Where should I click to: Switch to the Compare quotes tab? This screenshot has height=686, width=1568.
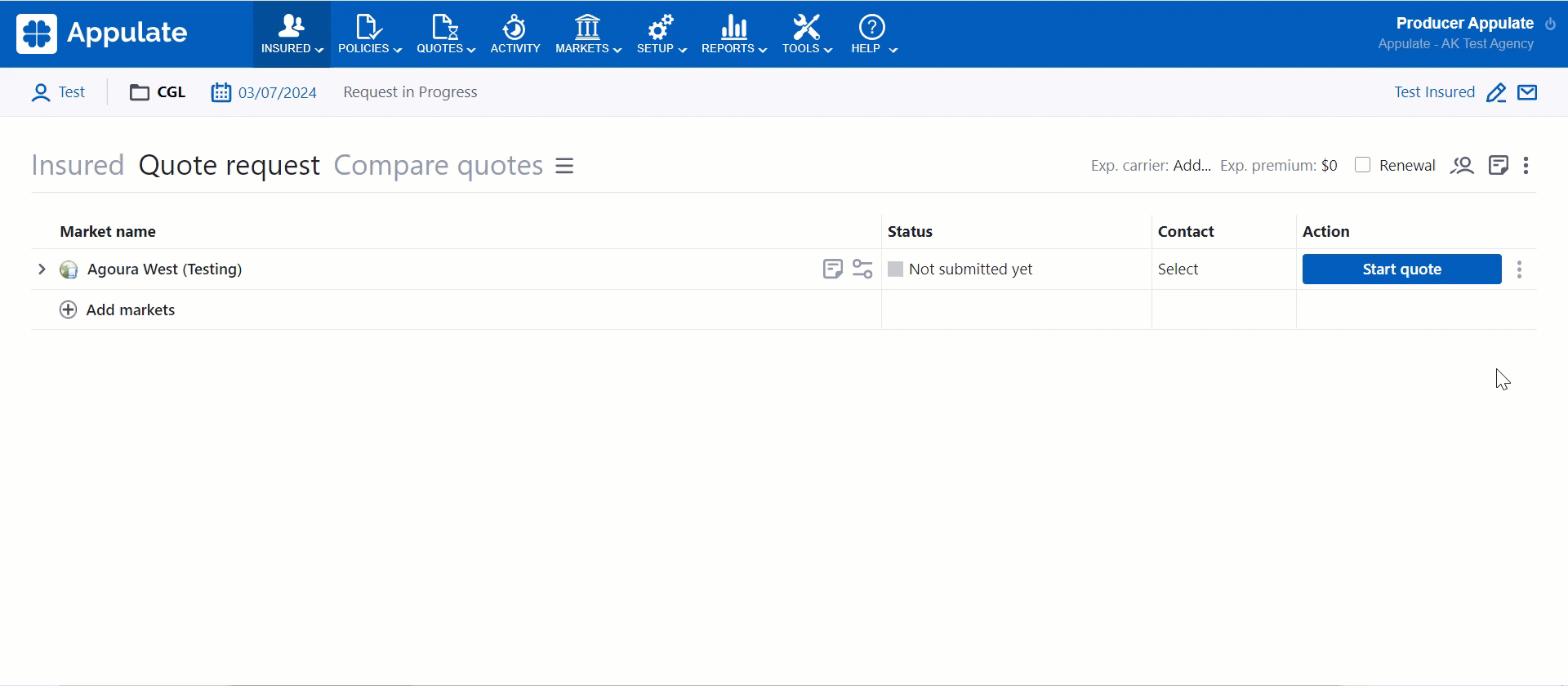[438, 165]
